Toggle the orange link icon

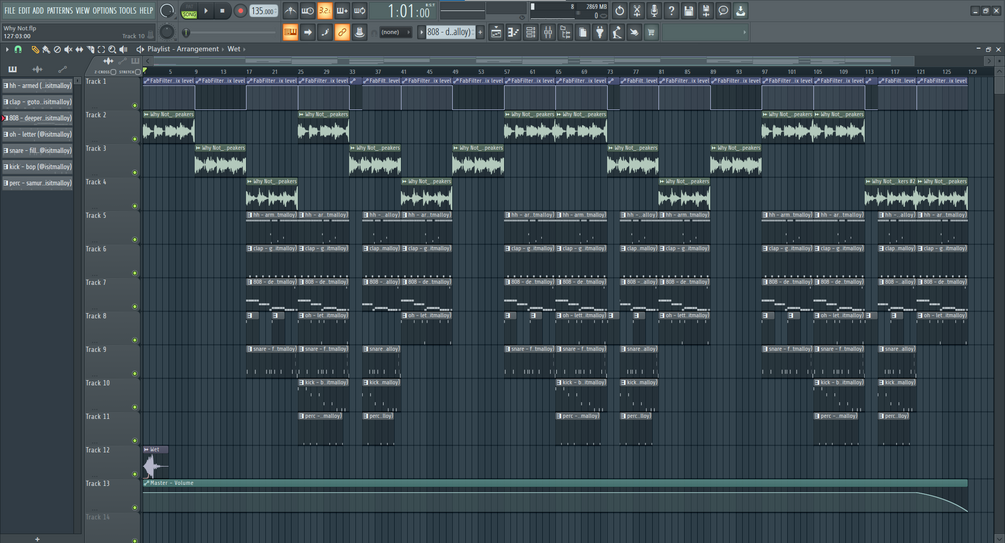(342, 32)
